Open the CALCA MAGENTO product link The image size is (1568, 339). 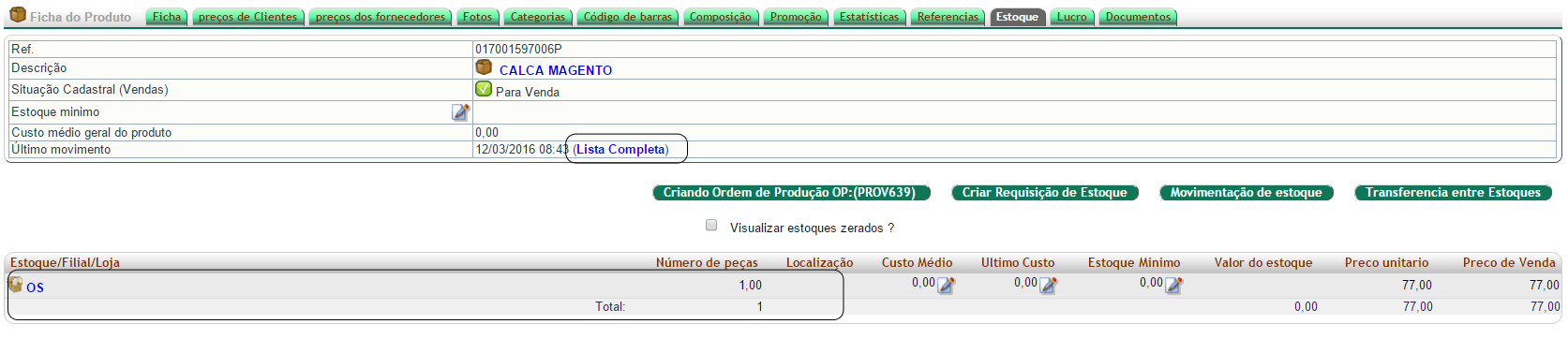click(x=556, y=70)
